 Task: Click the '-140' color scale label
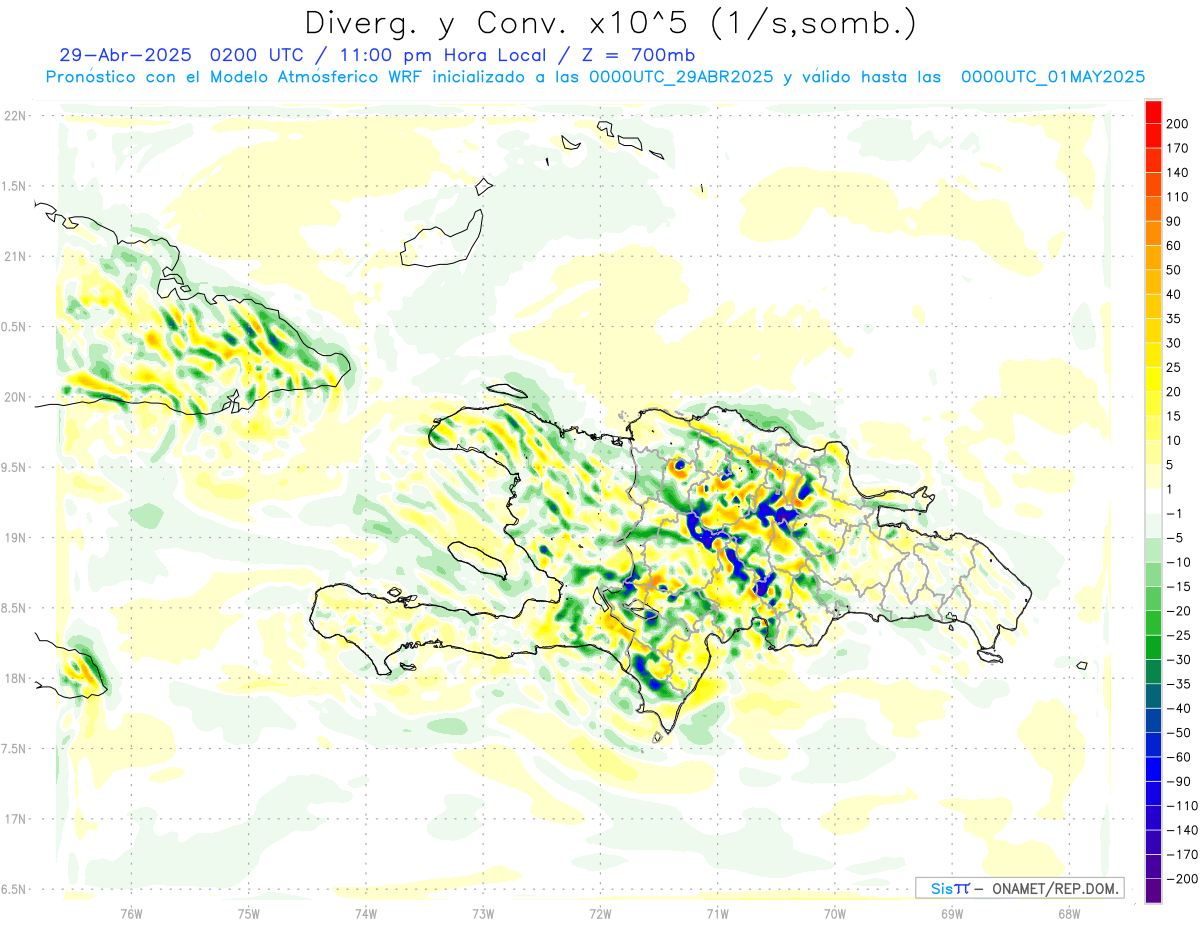(x=1181, y=831)
